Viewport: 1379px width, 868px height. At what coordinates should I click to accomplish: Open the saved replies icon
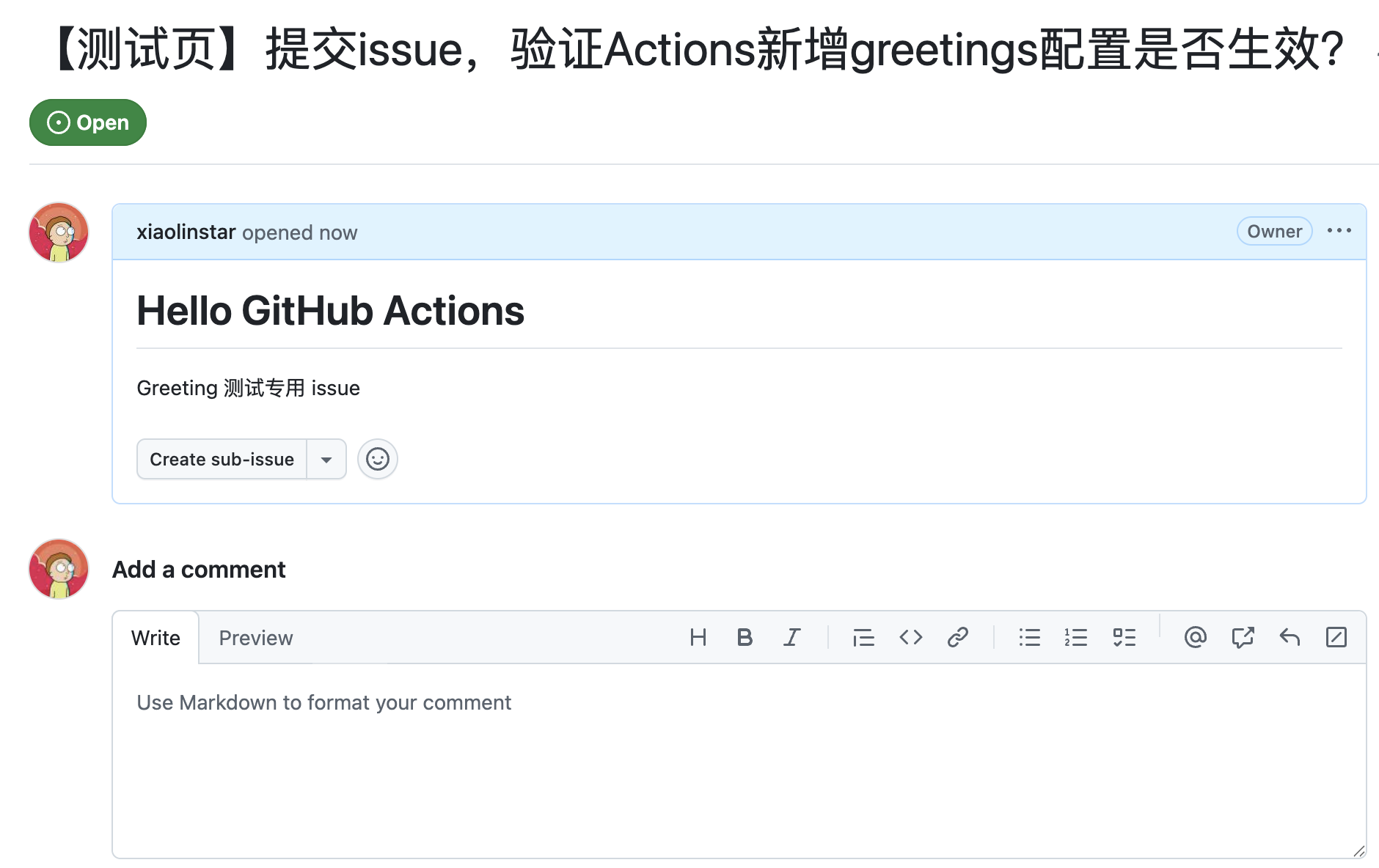click(x=1290, y=637)
